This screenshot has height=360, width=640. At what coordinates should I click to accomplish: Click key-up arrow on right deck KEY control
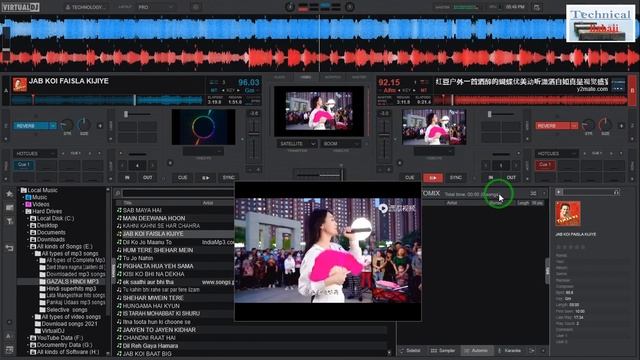(414, 90)
